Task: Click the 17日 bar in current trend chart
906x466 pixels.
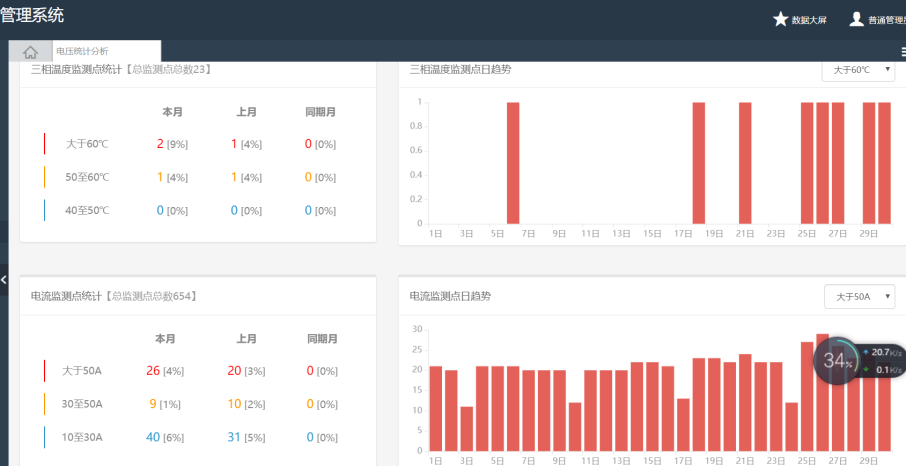Action: point(683,424)
